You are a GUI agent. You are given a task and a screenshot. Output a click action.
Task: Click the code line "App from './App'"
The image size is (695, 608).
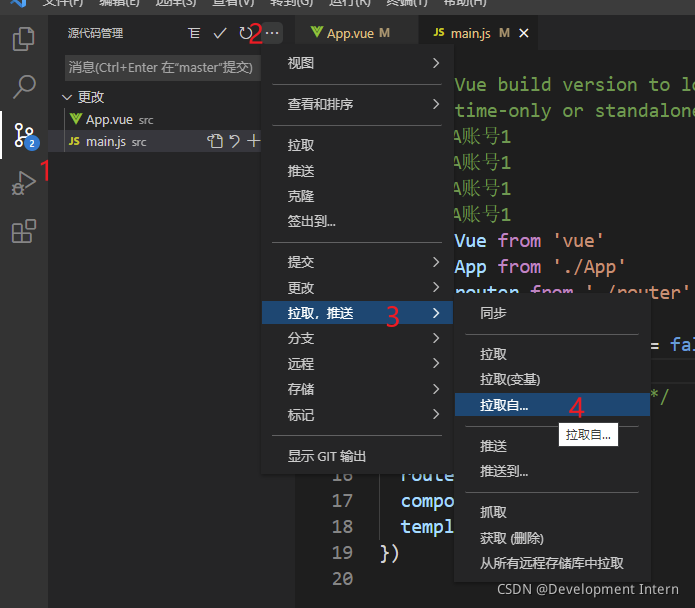539,267
